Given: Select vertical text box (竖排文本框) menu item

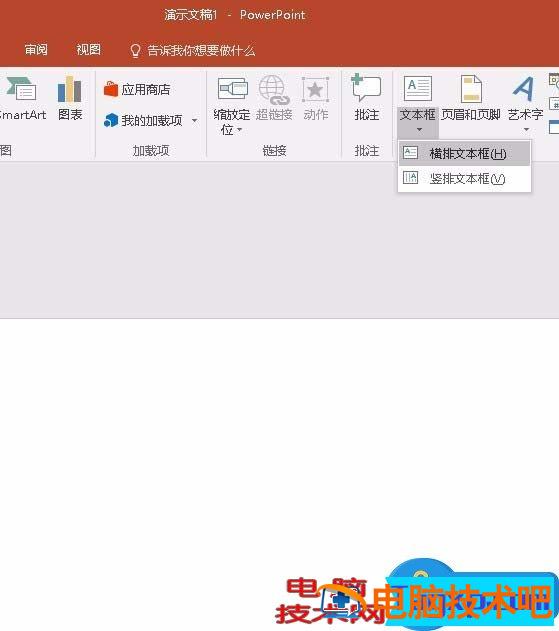Looking at the screenshot, I should 464,178.
